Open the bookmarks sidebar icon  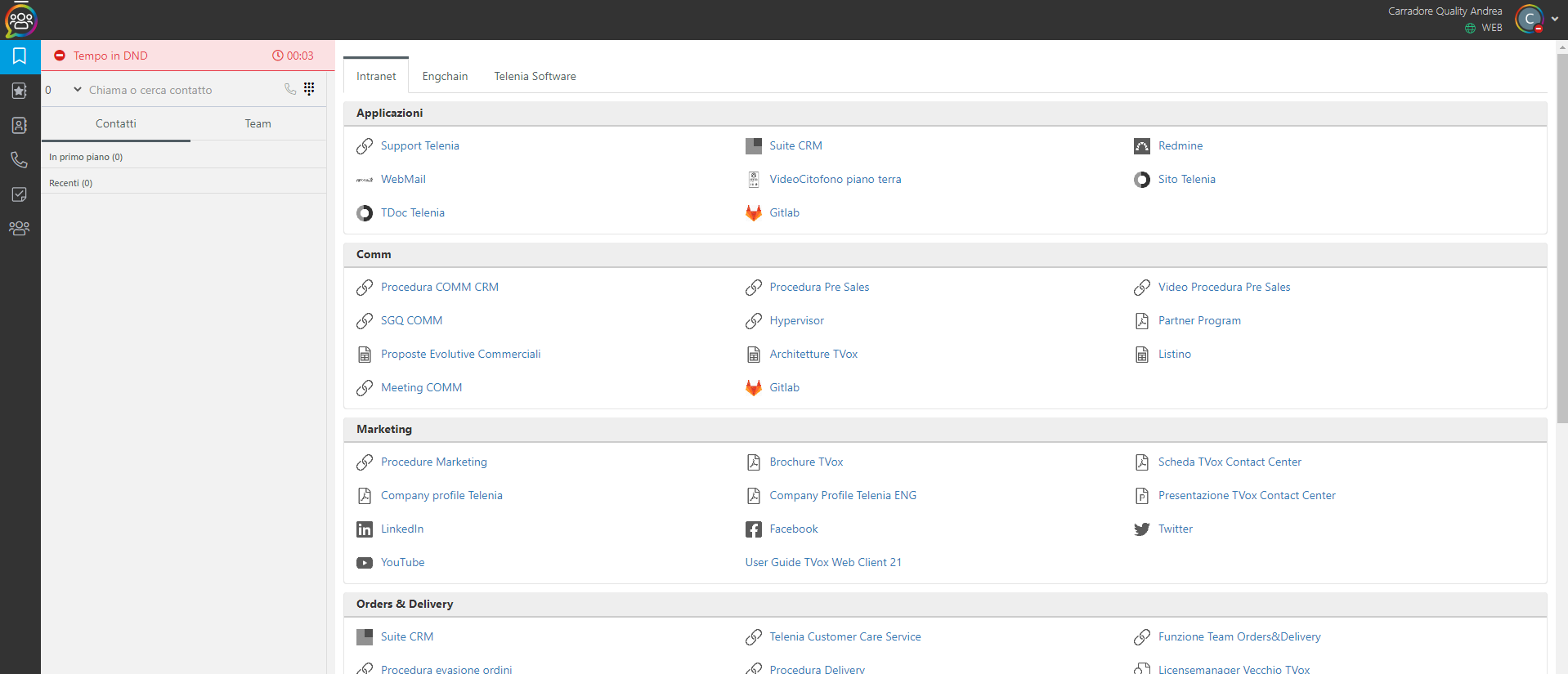[20, 56]
